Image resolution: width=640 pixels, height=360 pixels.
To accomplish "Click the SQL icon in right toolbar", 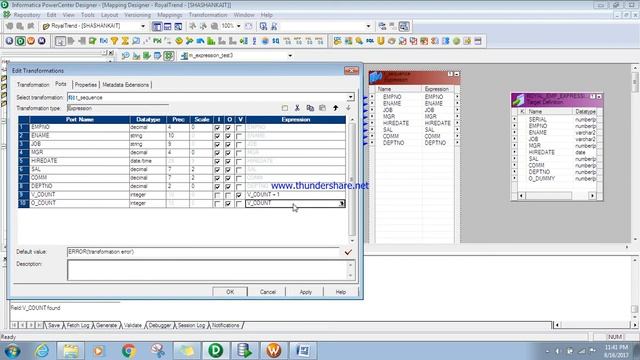I will pyautogui.click(x=370, y=41).
